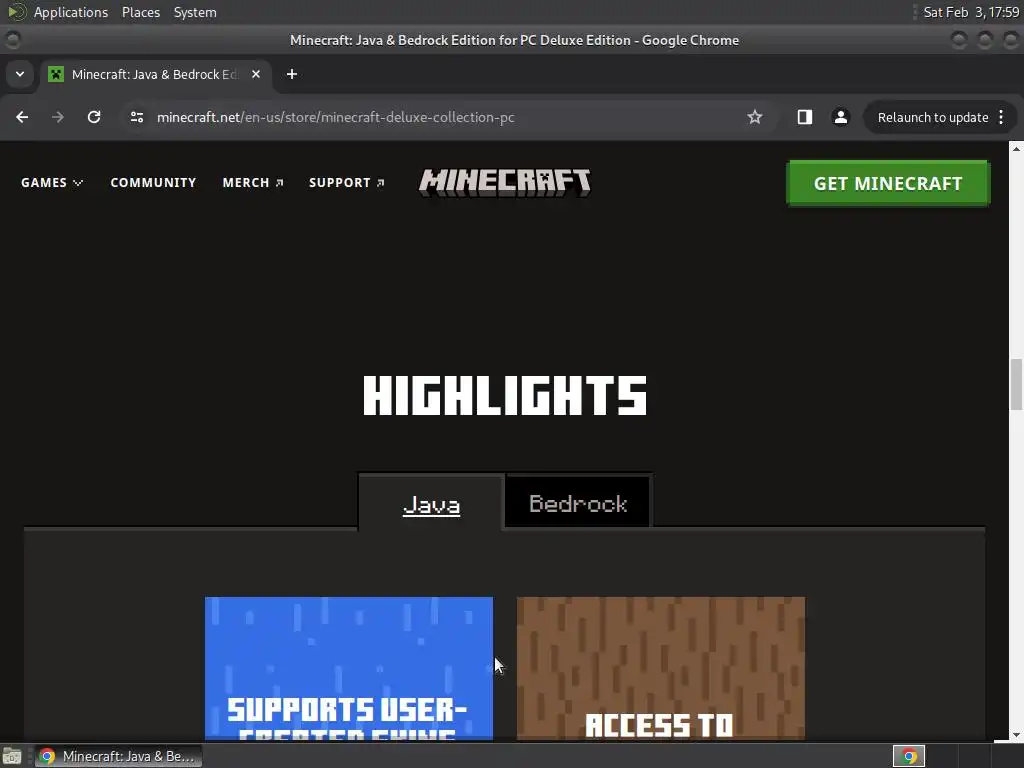This screenshot has height=768, width=1024.
Task: Open Chrome's three-dot menu
Action: pyautogui.click(x=1001, y=117)
